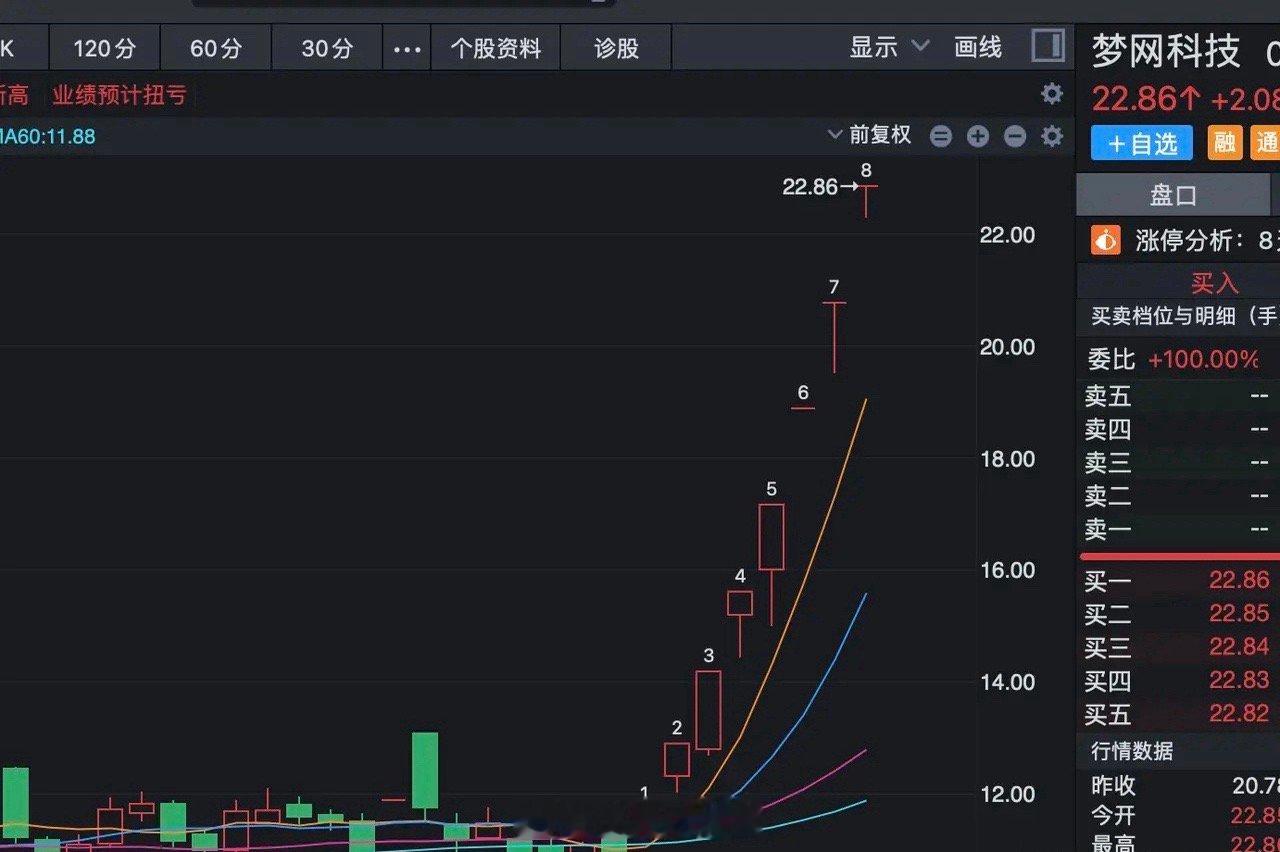
Task: Toggle the side panel layout icon
Action: pos(1048,46)
